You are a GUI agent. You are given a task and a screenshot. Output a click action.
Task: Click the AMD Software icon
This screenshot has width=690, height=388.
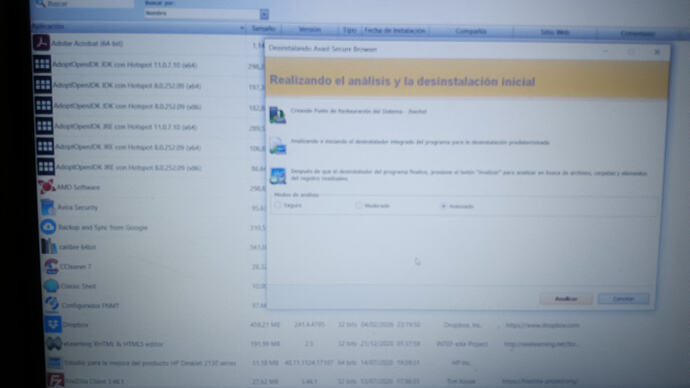tap(47, 187)
